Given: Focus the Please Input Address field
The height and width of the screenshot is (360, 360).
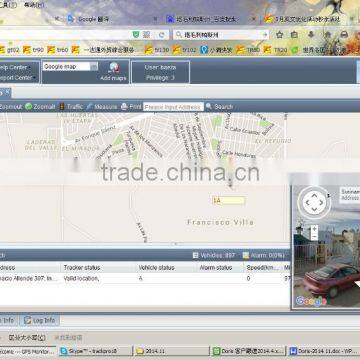Looking at the screenshot, I should pos(173,107).
